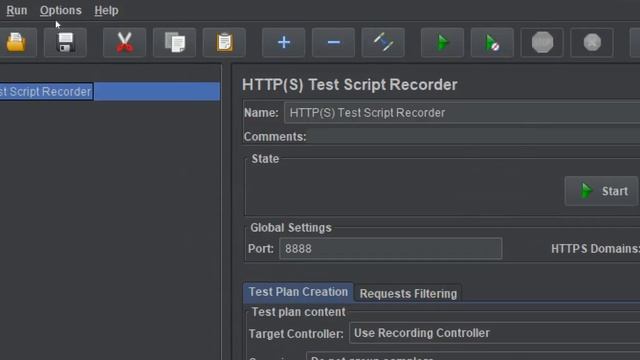Click the Global Settings group title
Image resolution: width=640 pixels, height=360 pixels.
[x=291, y=228]
